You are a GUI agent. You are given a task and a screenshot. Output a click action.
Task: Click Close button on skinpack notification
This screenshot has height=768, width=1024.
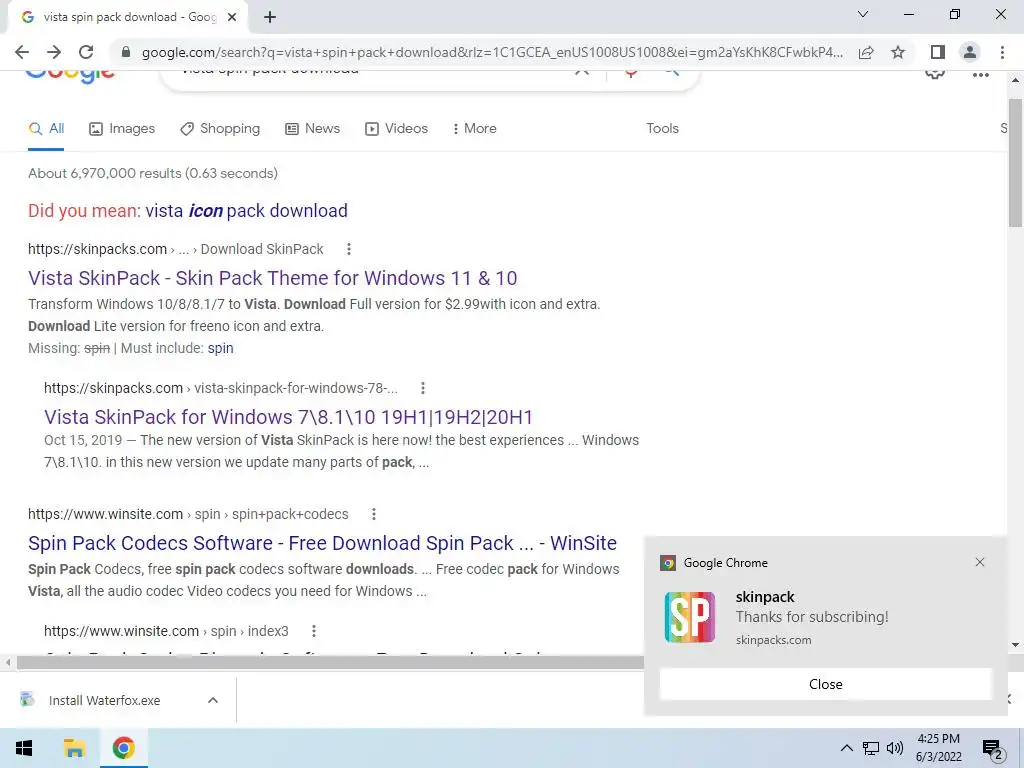(x=825, y=684)
